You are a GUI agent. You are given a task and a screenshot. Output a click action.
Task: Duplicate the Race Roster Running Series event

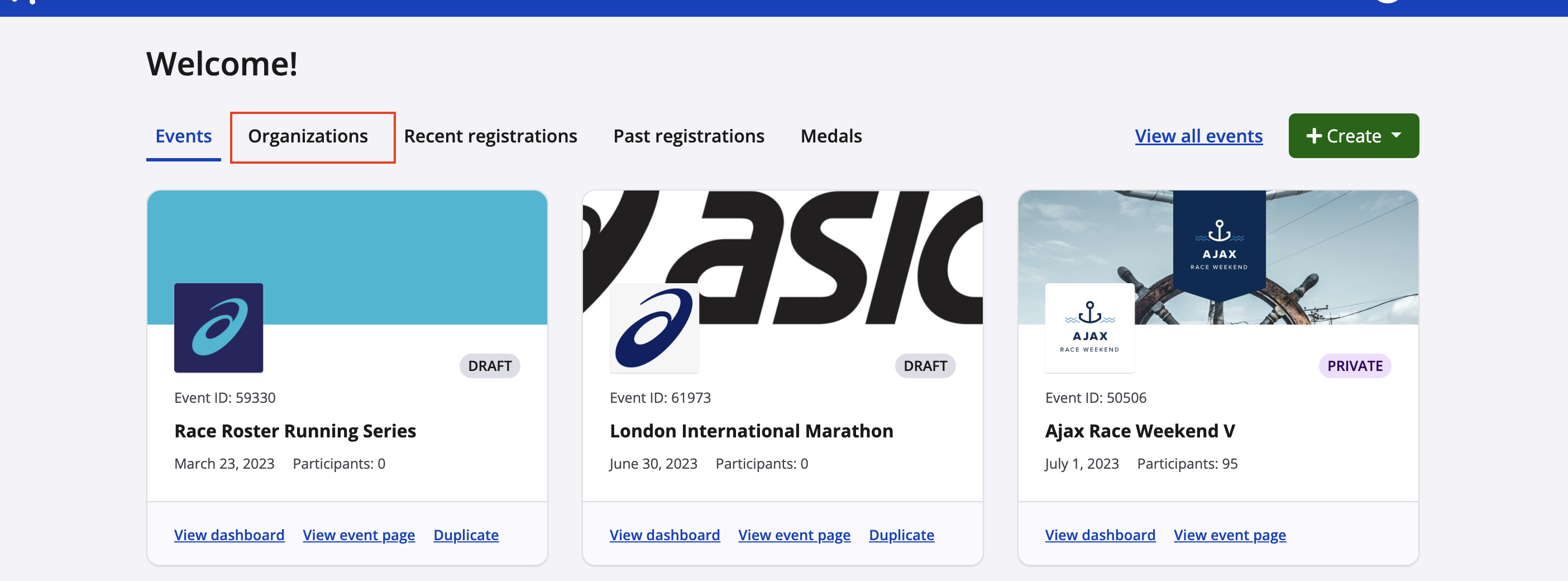click(466, 535)
